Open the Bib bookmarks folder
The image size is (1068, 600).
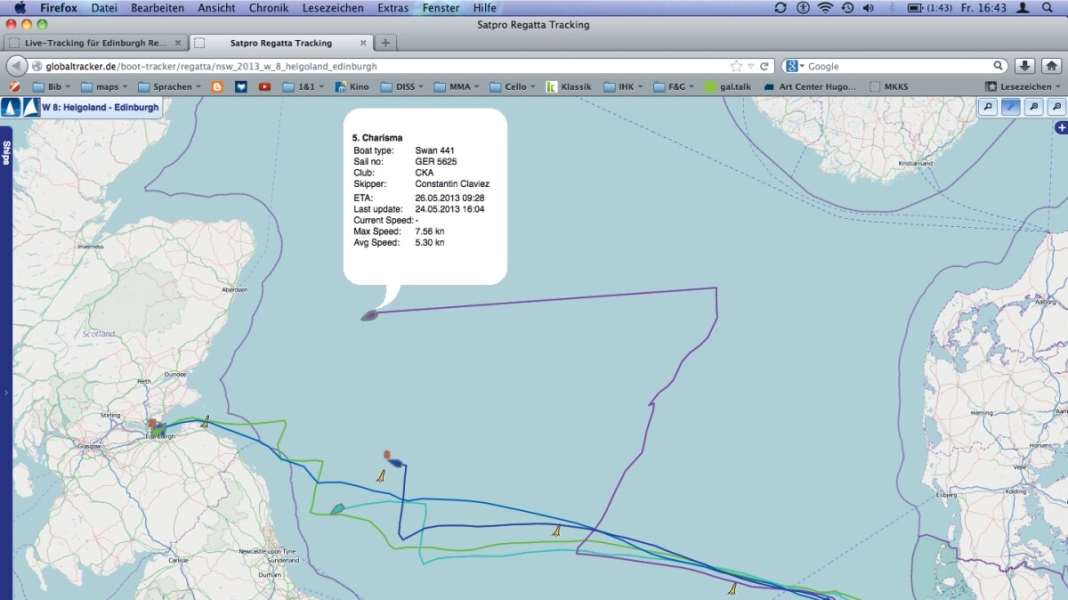tap(51, 86)
